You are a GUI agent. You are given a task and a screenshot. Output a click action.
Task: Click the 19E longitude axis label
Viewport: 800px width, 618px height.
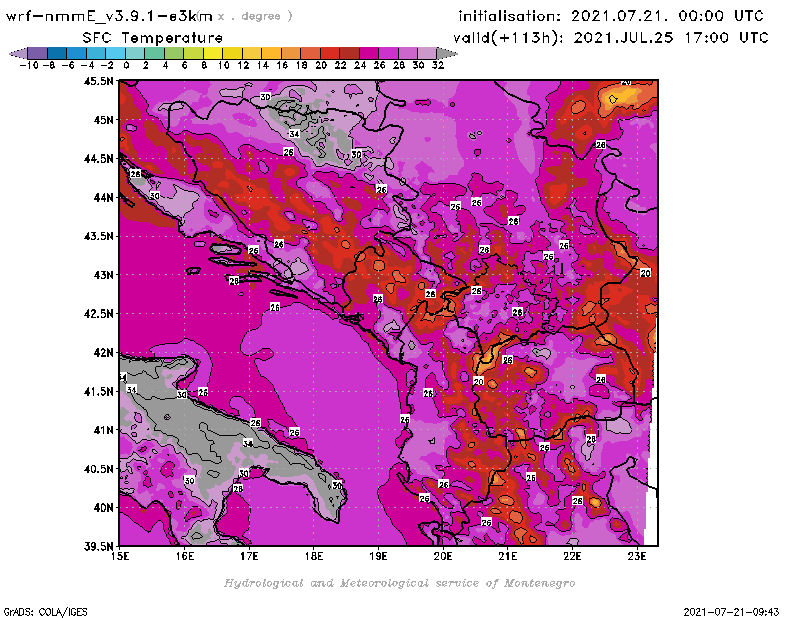pos(378,556)
